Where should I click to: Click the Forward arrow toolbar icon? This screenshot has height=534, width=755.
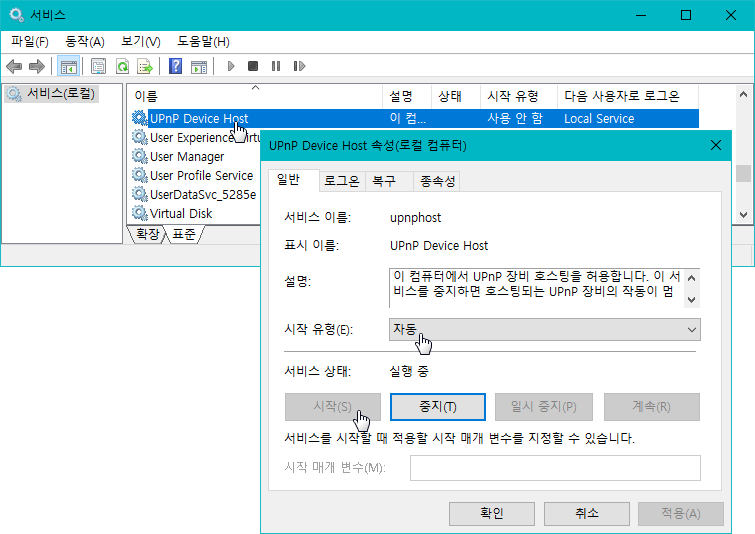click(37, 66)
